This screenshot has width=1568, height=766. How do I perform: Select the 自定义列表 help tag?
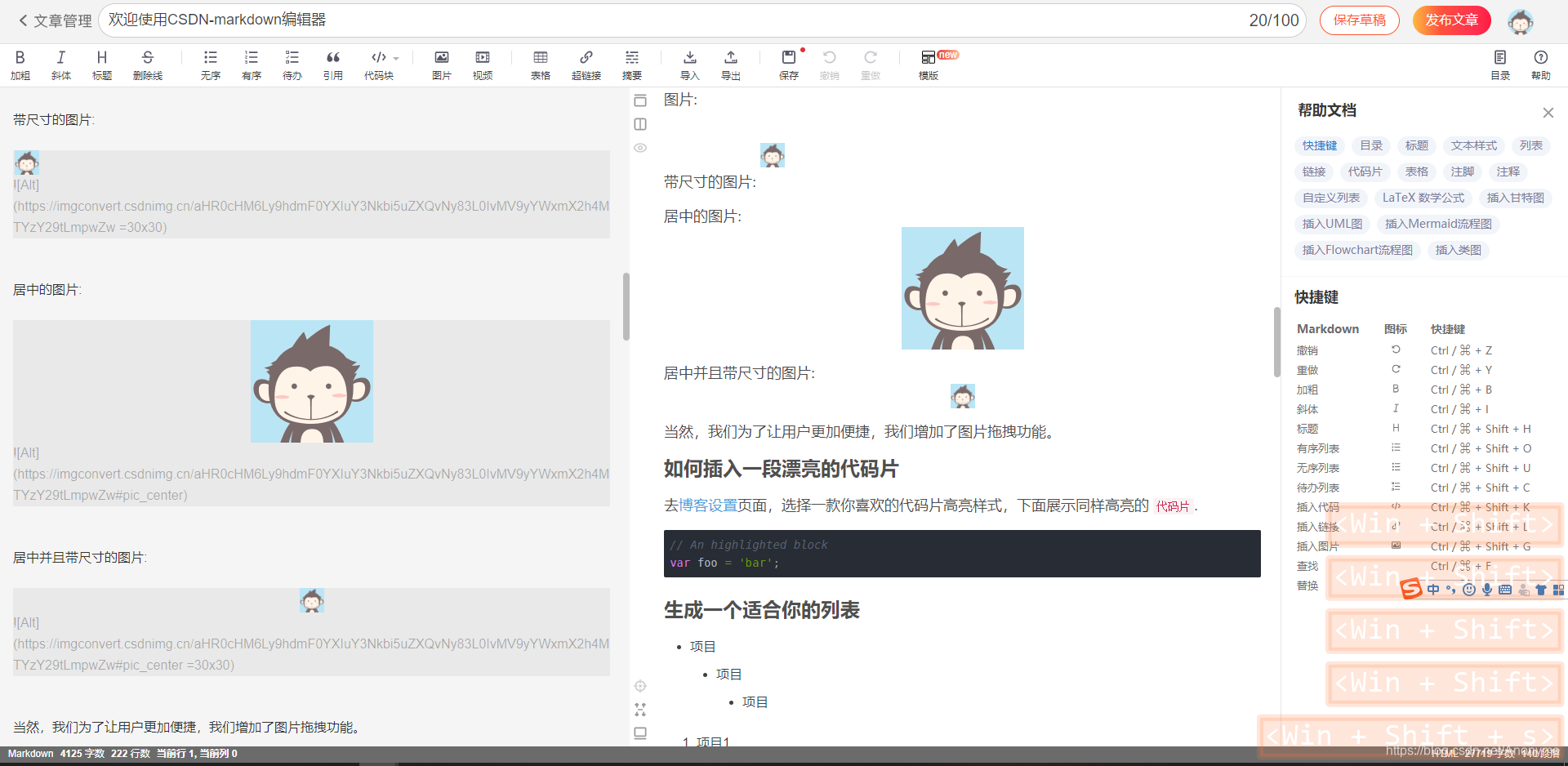click(1331, 198)
